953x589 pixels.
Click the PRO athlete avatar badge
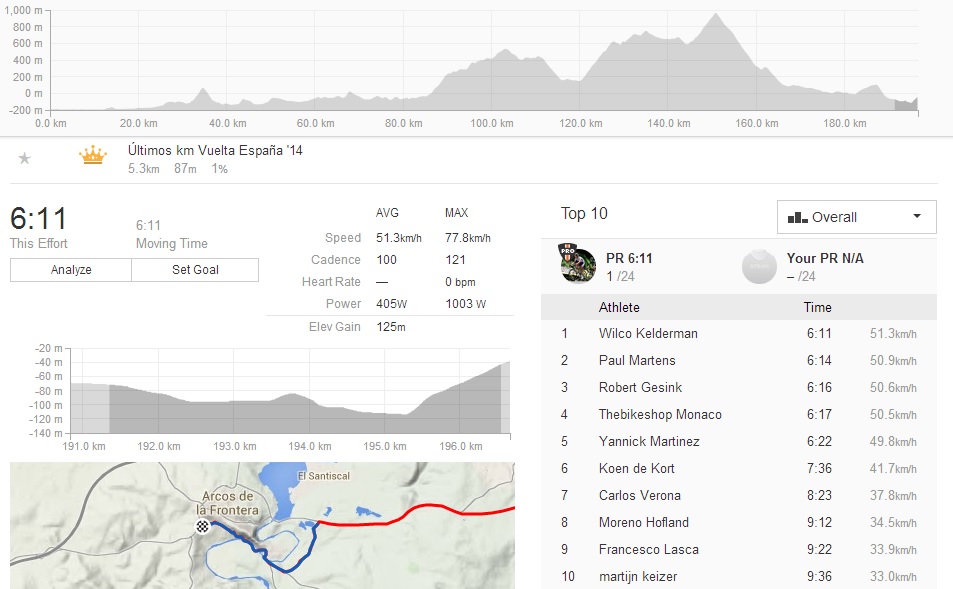point(576,265)
